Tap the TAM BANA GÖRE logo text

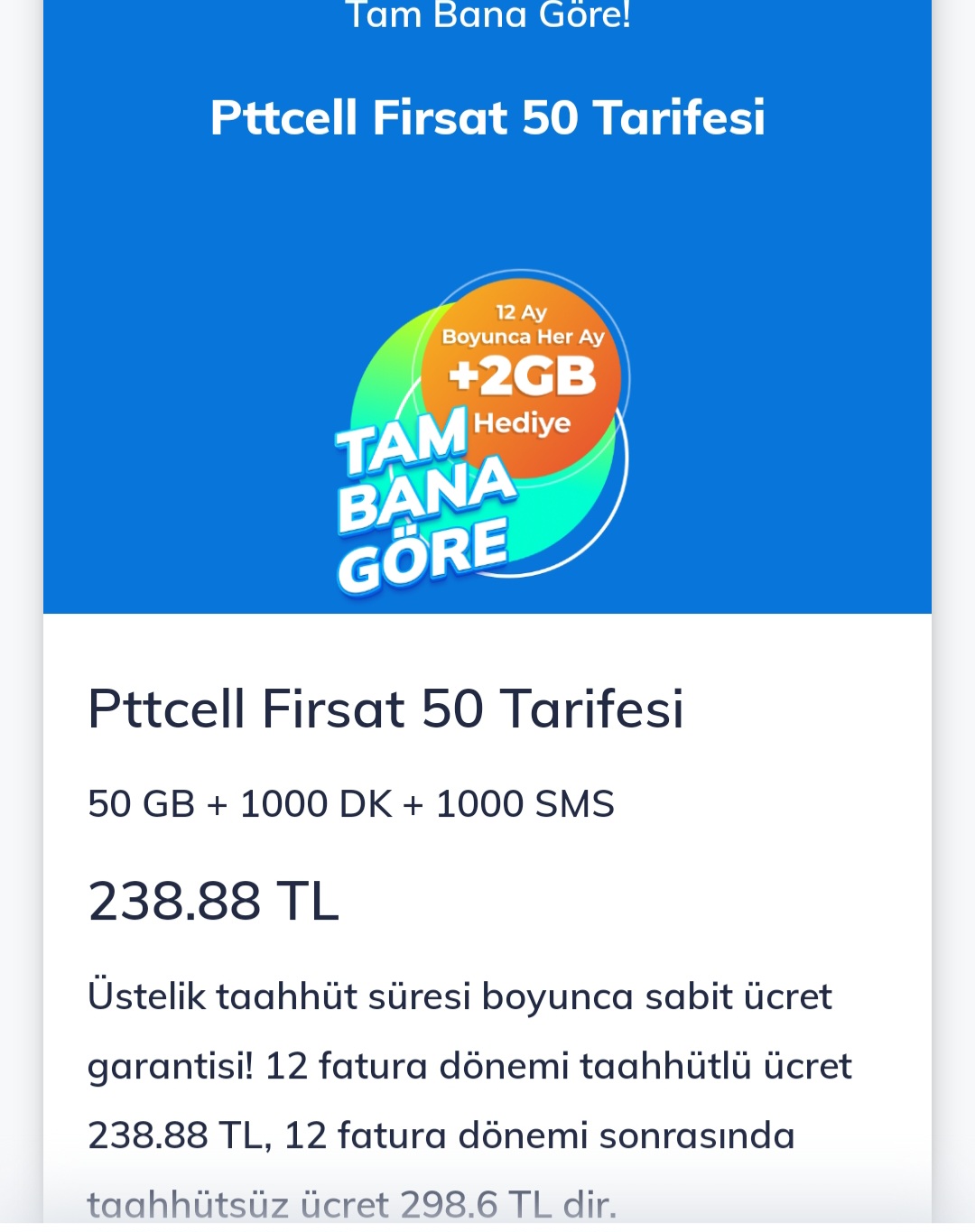[x=424, y=501]
